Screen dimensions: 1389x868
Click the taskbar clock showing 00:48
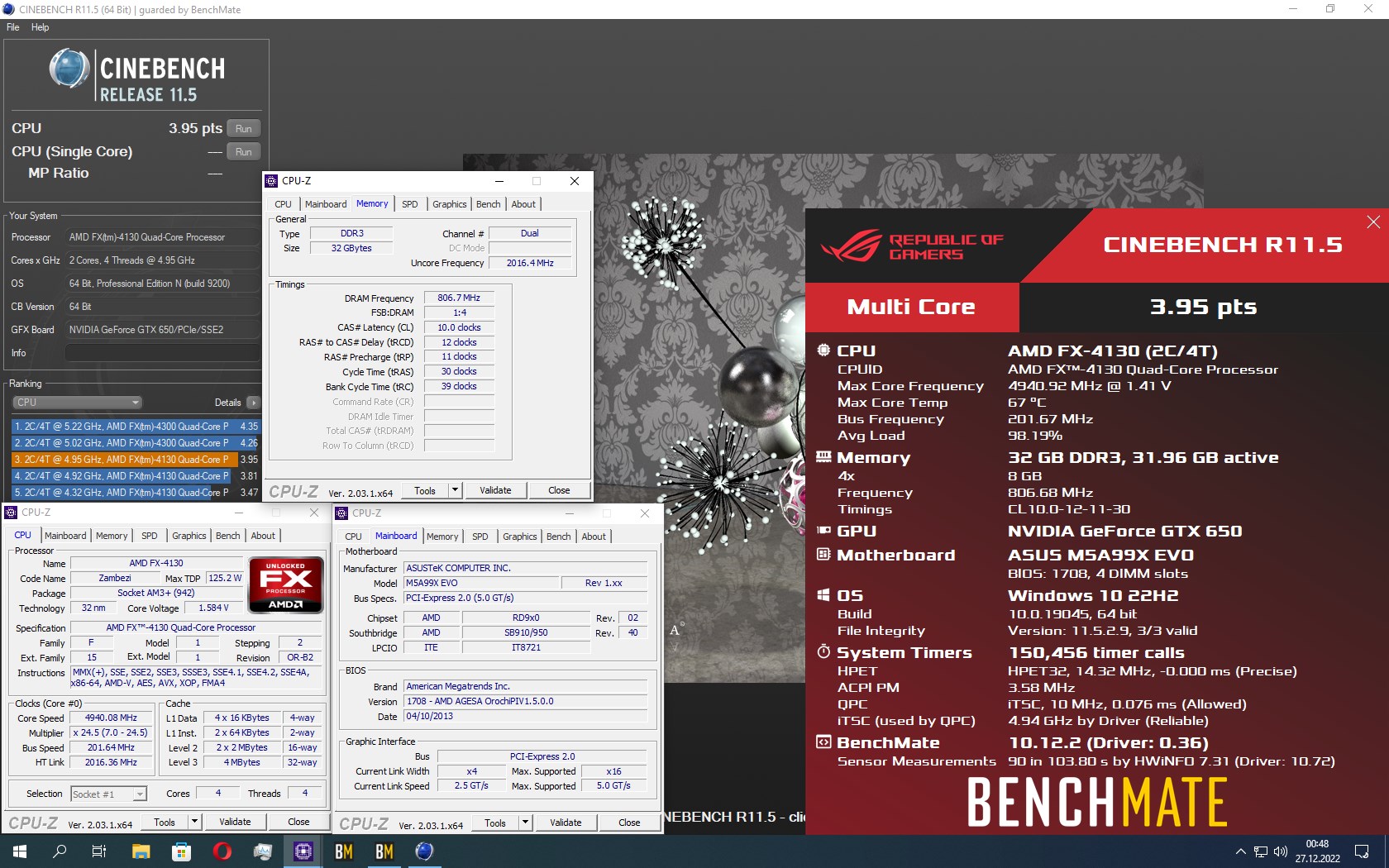tap(1317, 844)
